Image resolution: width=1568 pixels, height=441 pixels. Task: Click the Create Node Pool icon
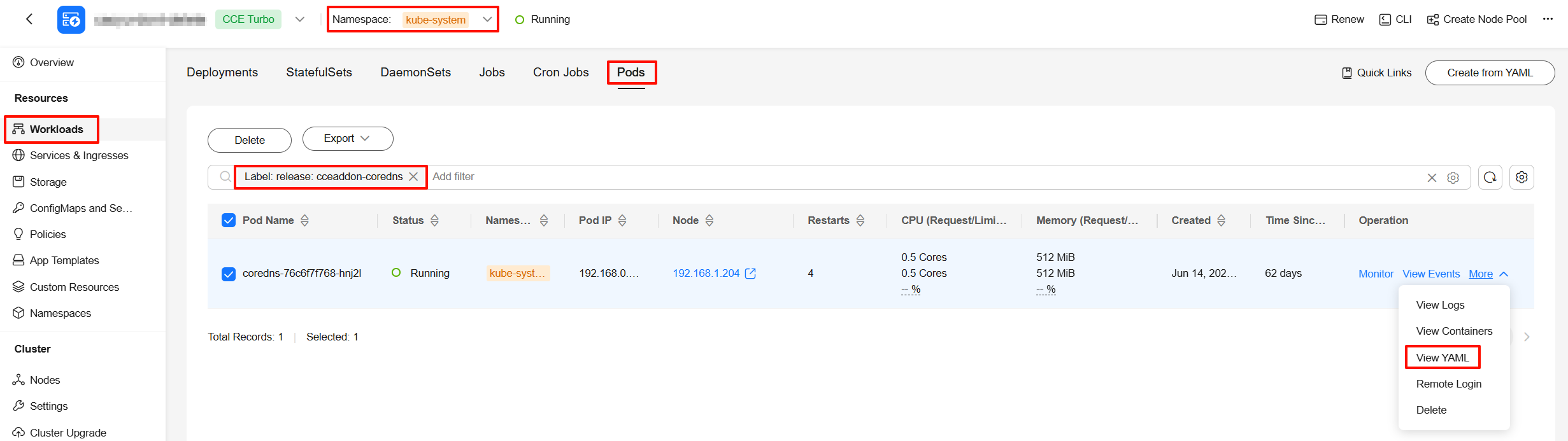click(x=1432, y=20)
